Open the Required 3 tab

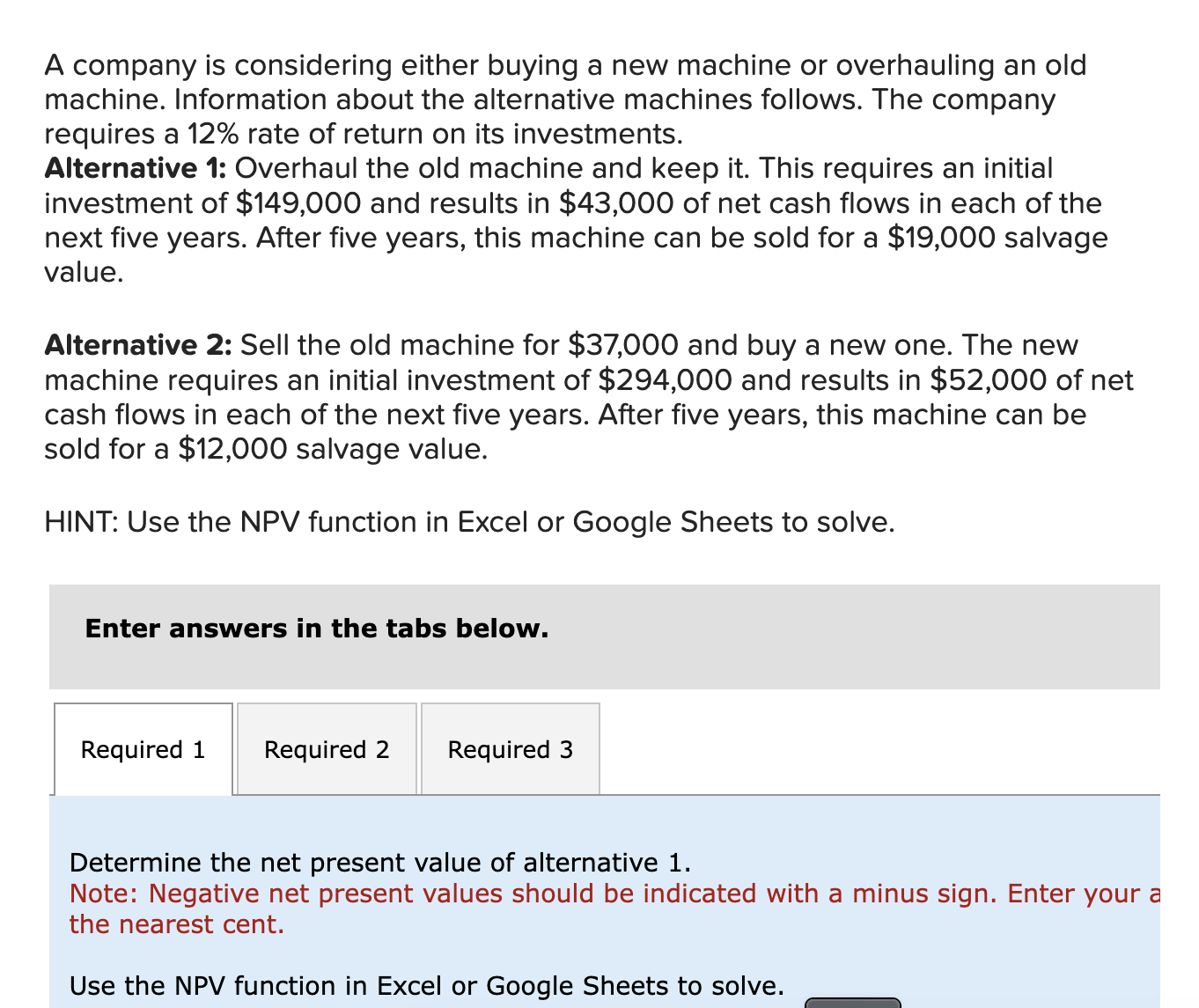[x=510, y=749]
